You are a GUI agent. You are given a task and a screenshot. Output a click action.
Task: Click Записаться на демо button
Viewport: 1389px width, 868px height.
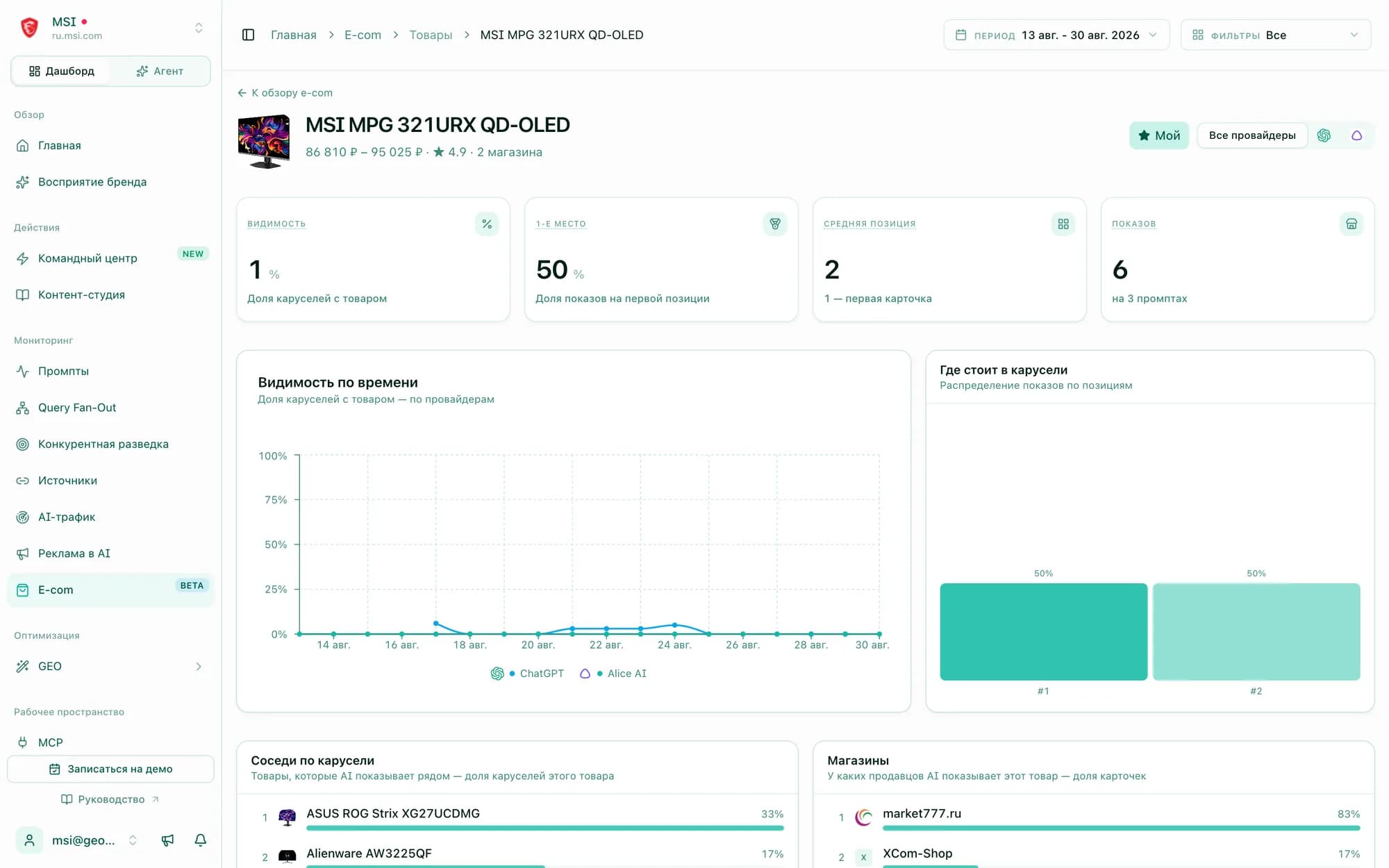tap(111, 769)
